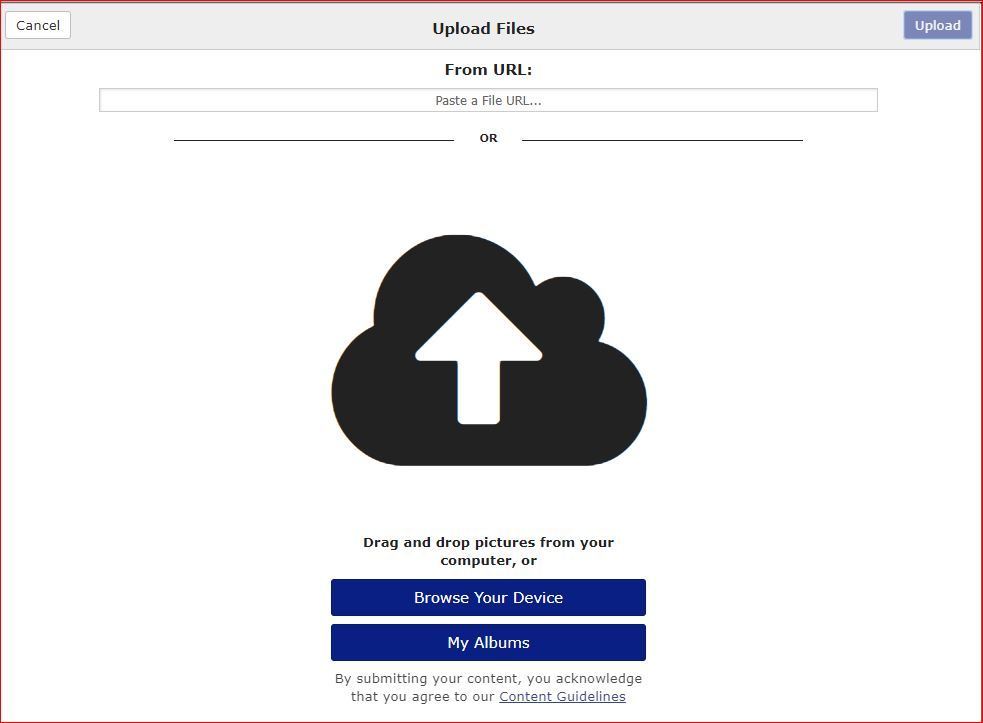This screenshot has height=723, width=983.
Task: Follow the Content Guidelines link
Action: coord(562,697)
